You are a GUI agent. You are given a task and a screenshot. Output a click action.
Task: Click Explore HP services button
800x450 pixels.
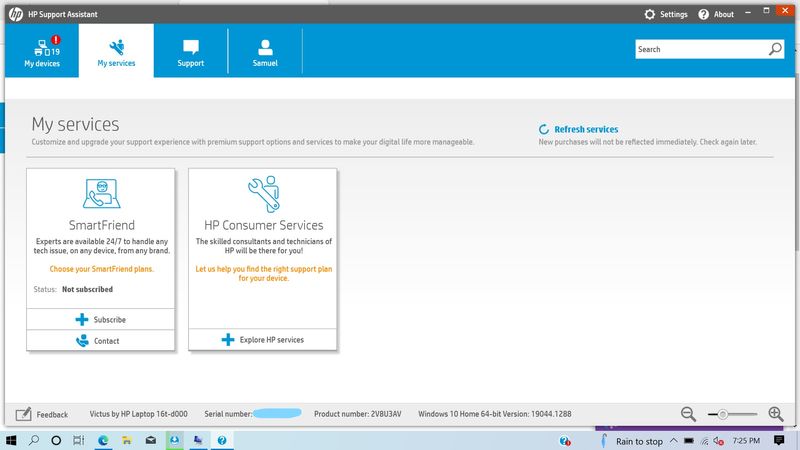263,340
